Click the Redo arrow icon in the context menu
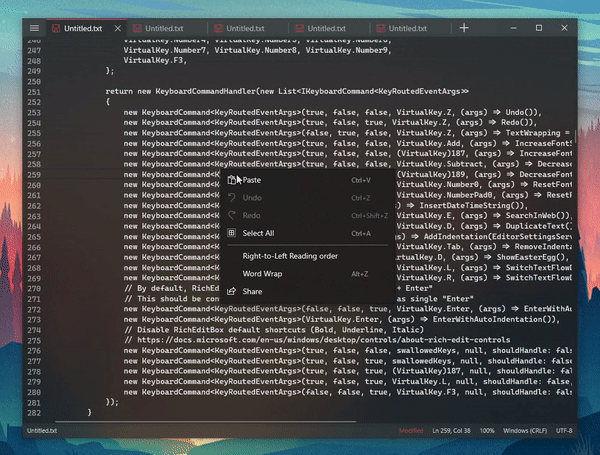The height and width of the screenshot is (455, 600). tap(232, 215)
